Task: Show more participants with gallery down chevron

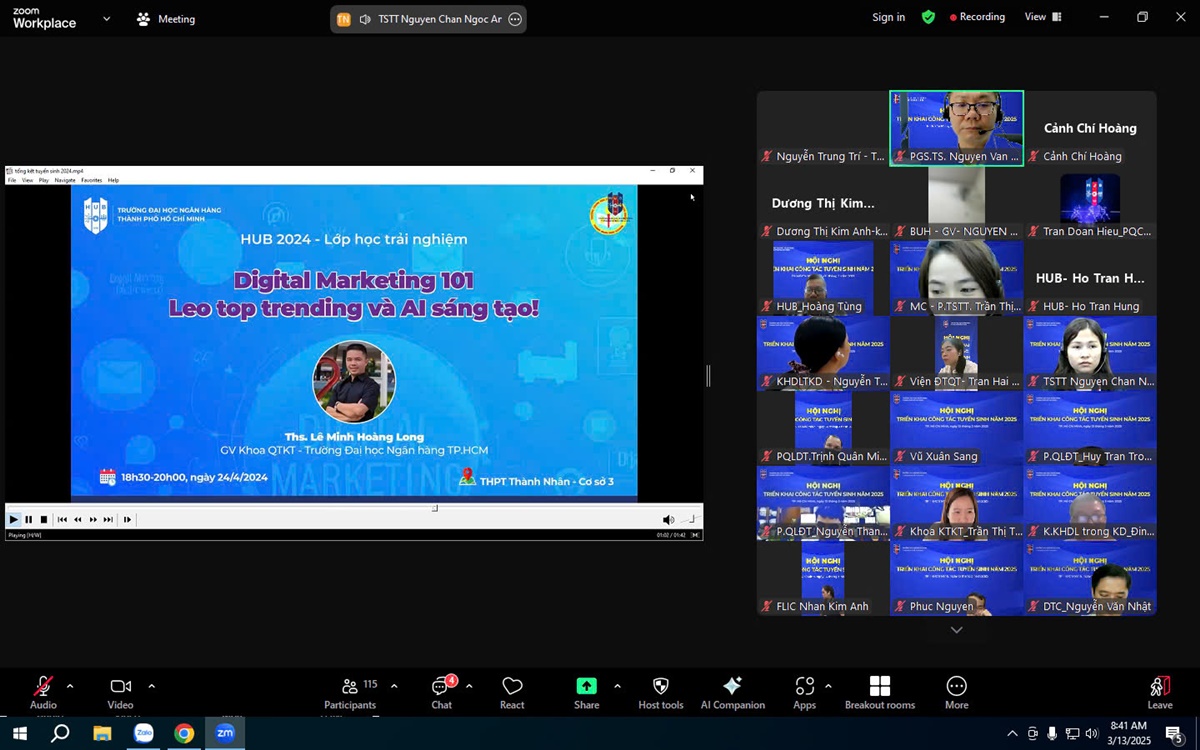Action: [957, 630]
